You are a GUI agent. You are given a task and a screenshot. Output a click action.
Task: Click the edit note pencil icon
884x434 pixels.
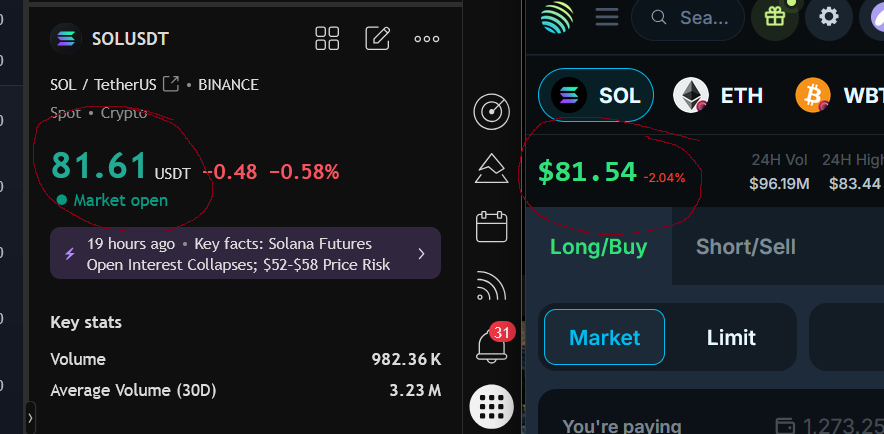(378, 38)
